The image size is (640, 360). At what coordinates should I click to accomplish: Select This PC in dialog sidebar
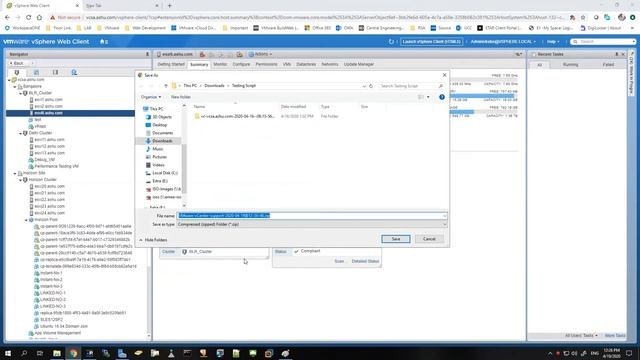pyautogui.click(x=156, y=109)
